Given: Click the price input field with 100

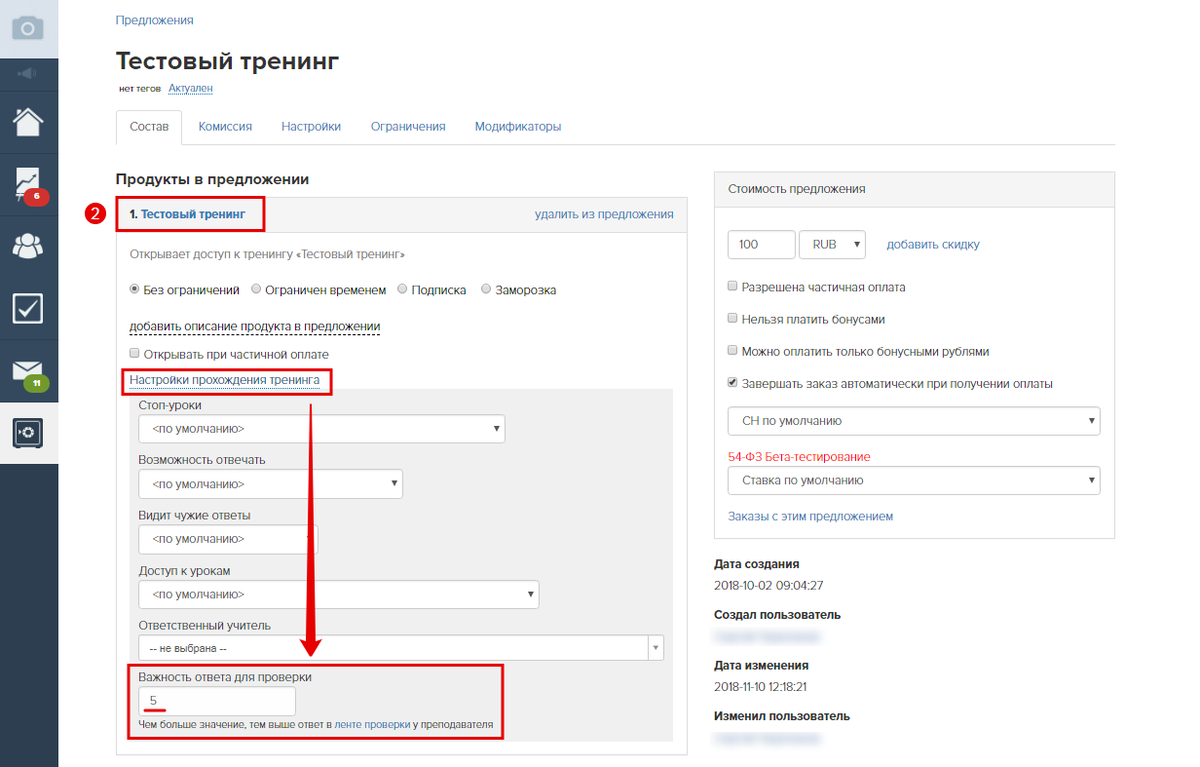Looking at the screenshot, I should click(762, 244).
